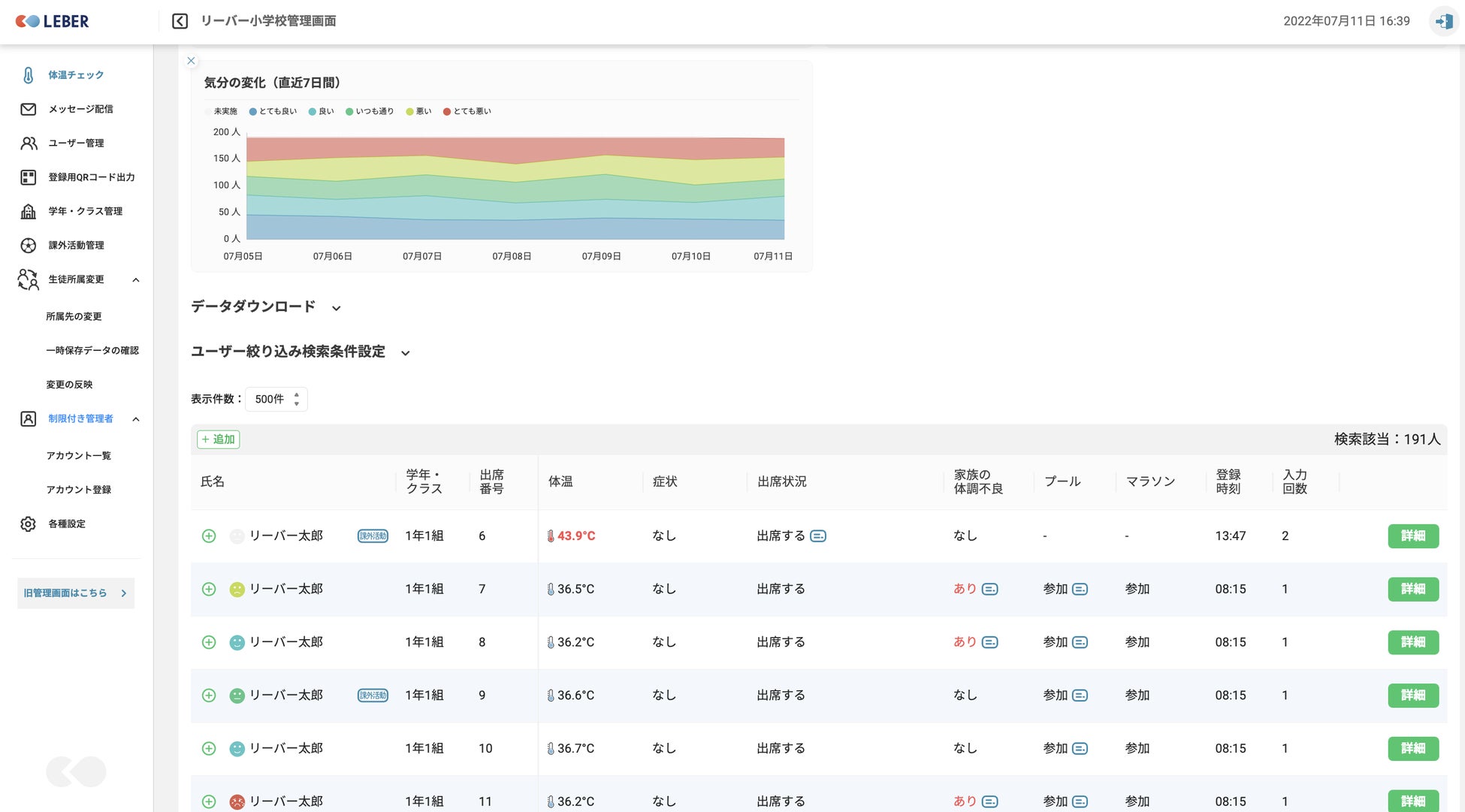Screen dimensions: 1465x812
Task: Click the soccer ball icon for 課外活動管理
Action: point(28,245)
